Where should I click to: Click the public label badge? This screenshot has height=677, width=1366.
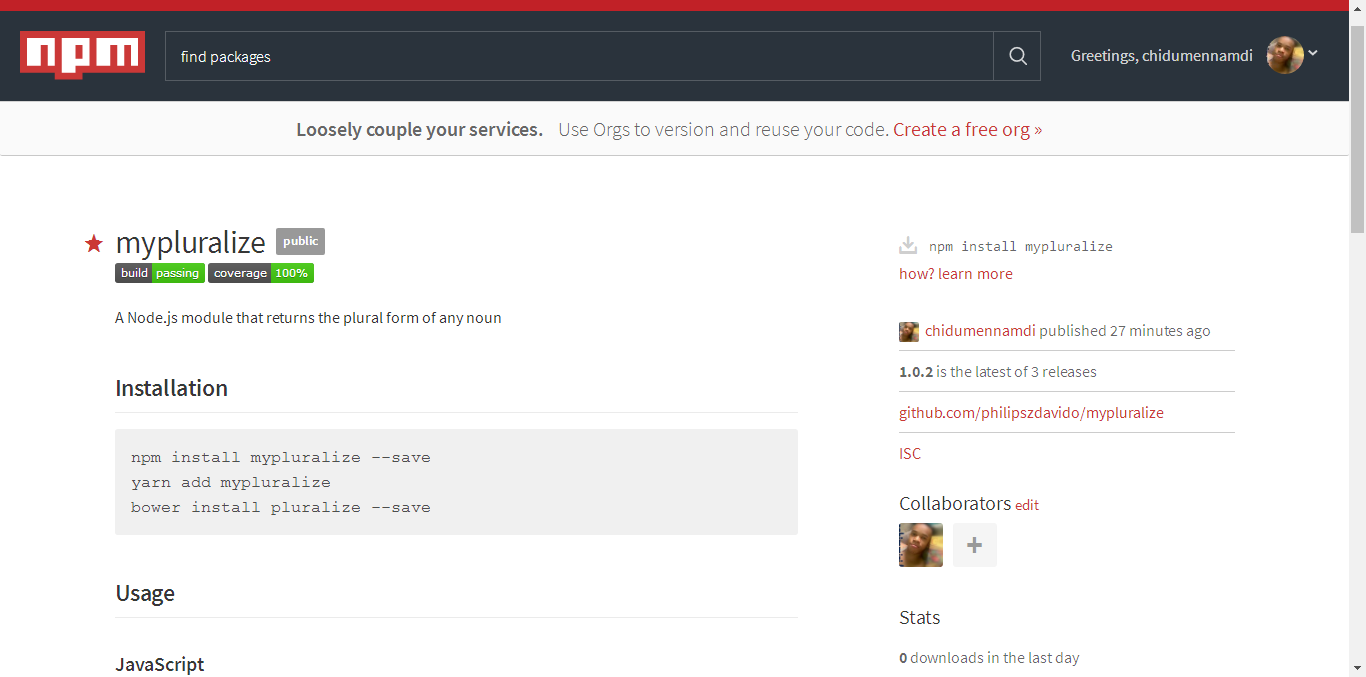tap(300, 241)
